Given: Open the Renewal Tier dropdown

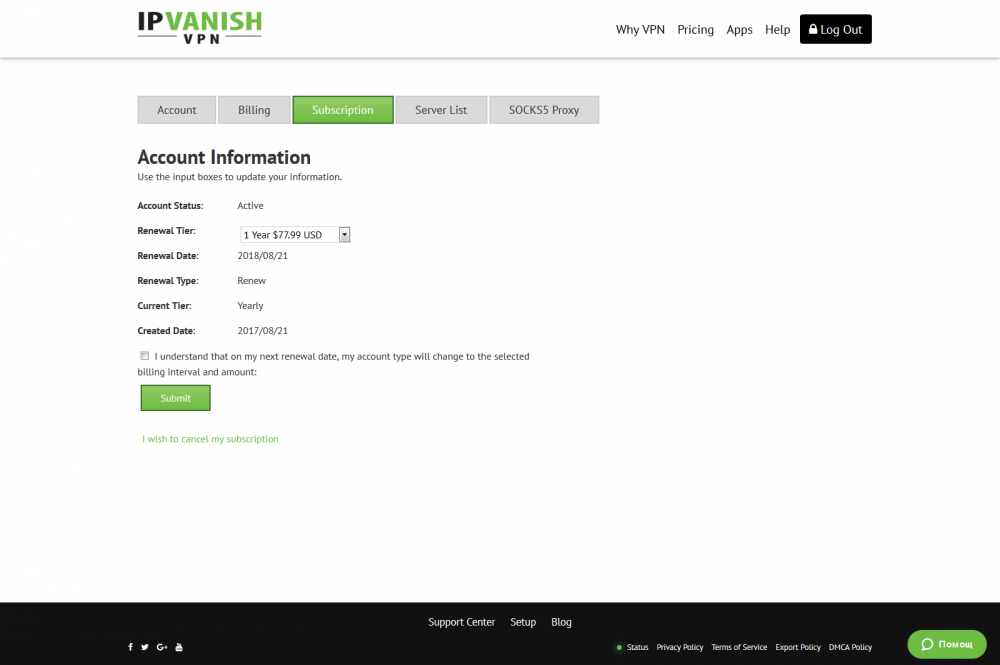Looking at the screenshot, I should coord(295,235).
